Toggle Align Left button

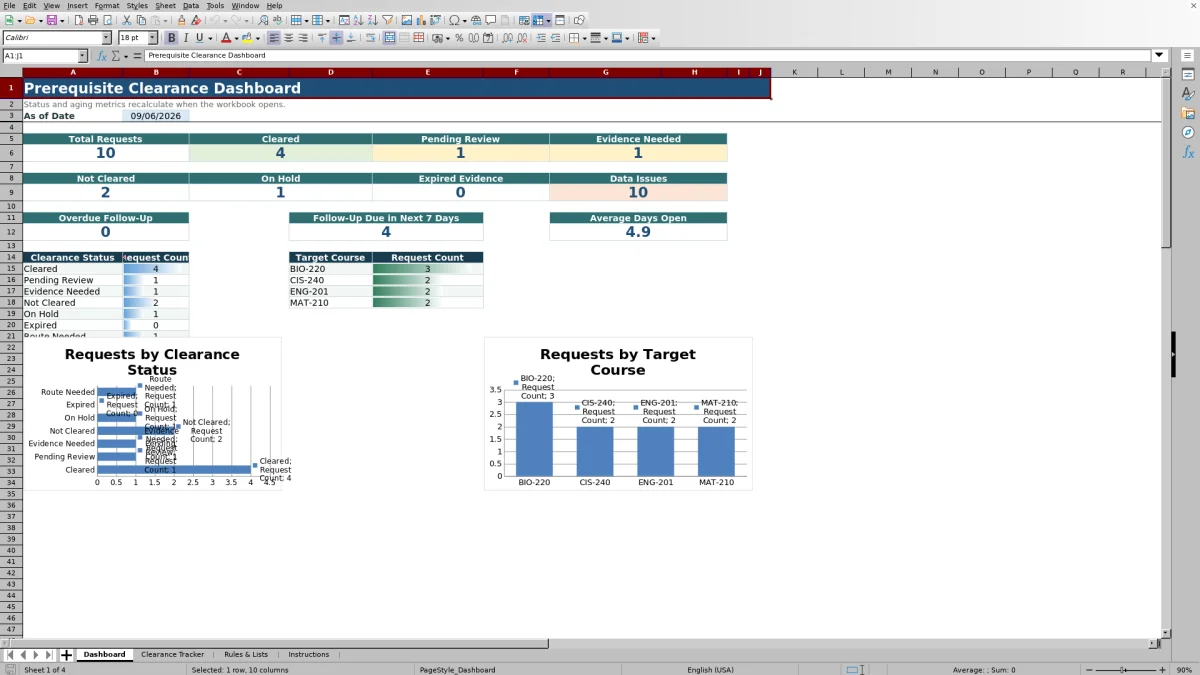(x=273, y=38)
